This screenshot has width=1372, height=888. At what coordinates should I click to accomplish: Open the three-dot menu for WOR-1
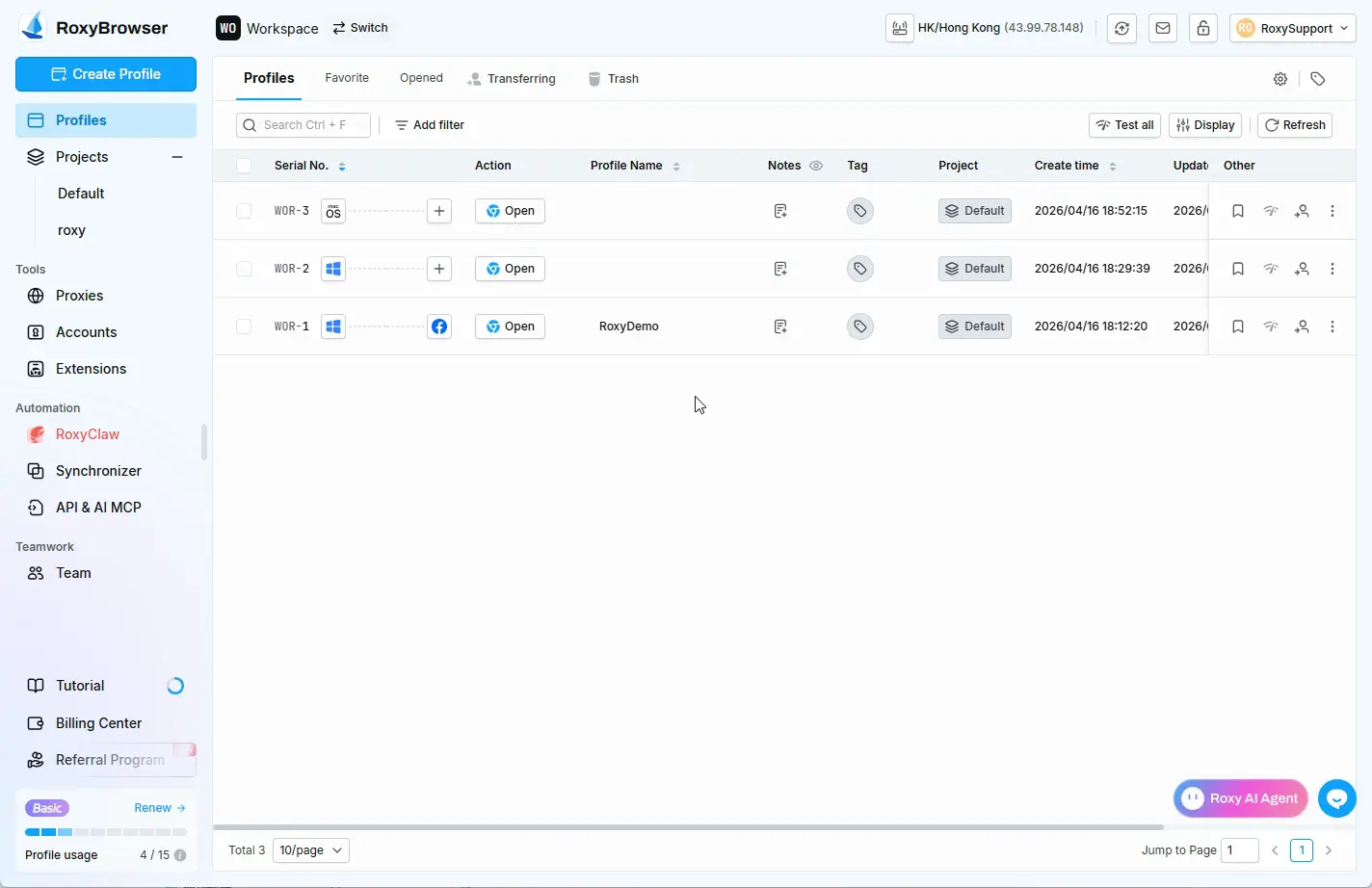tap(1332, 326)
